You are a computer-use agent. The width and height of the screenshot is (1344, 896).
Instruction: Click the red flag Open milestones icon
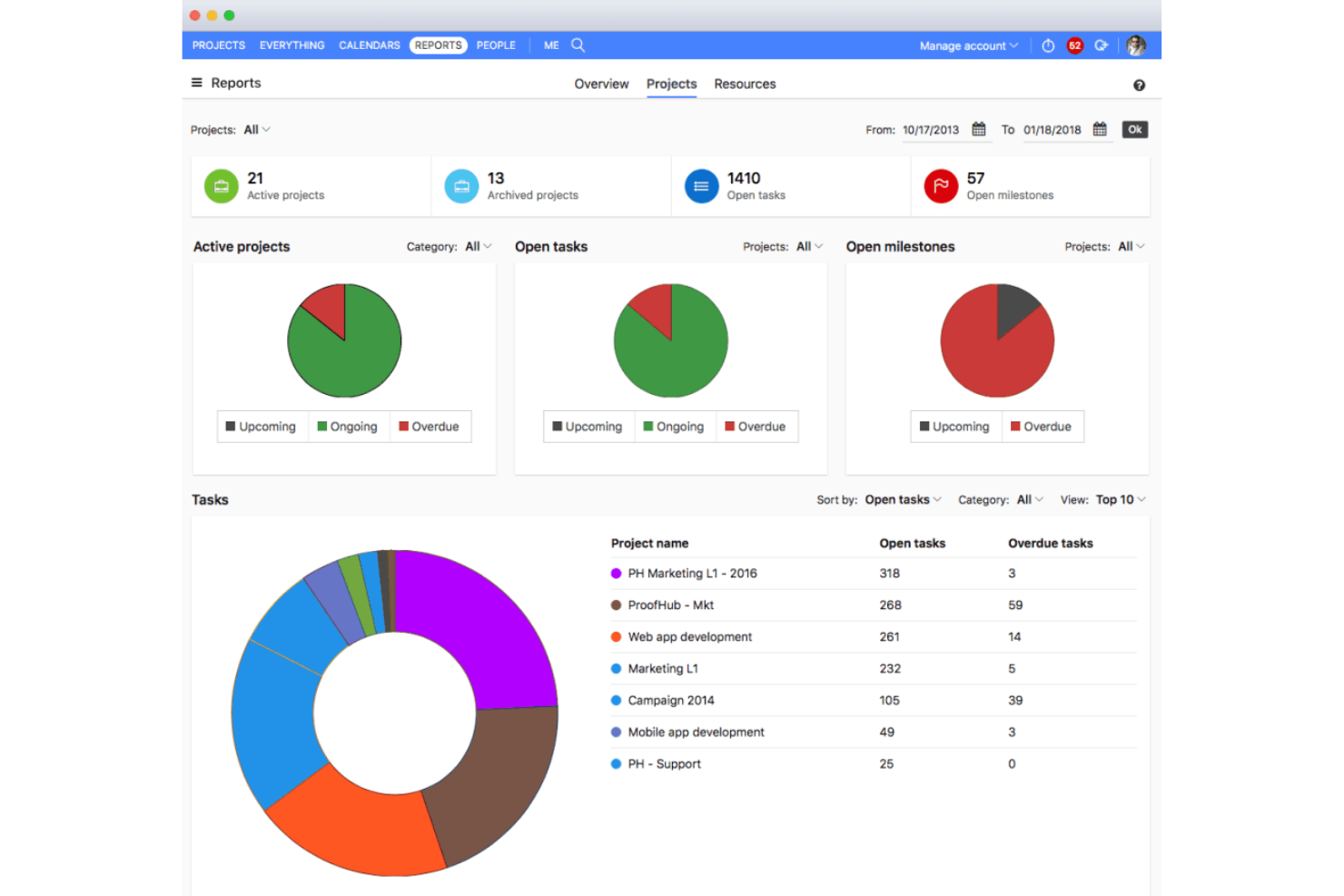pos(941,186)
